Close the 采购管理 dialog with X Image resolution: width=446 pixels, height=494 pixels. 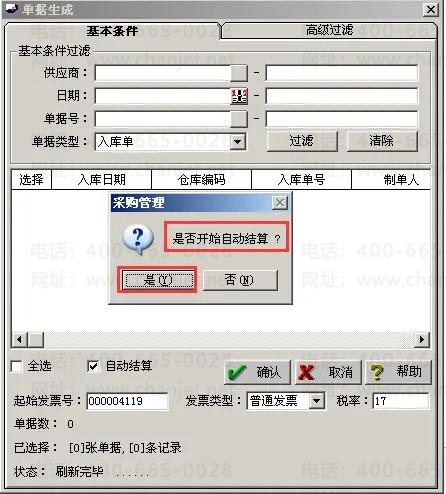(x=280, y=202)
